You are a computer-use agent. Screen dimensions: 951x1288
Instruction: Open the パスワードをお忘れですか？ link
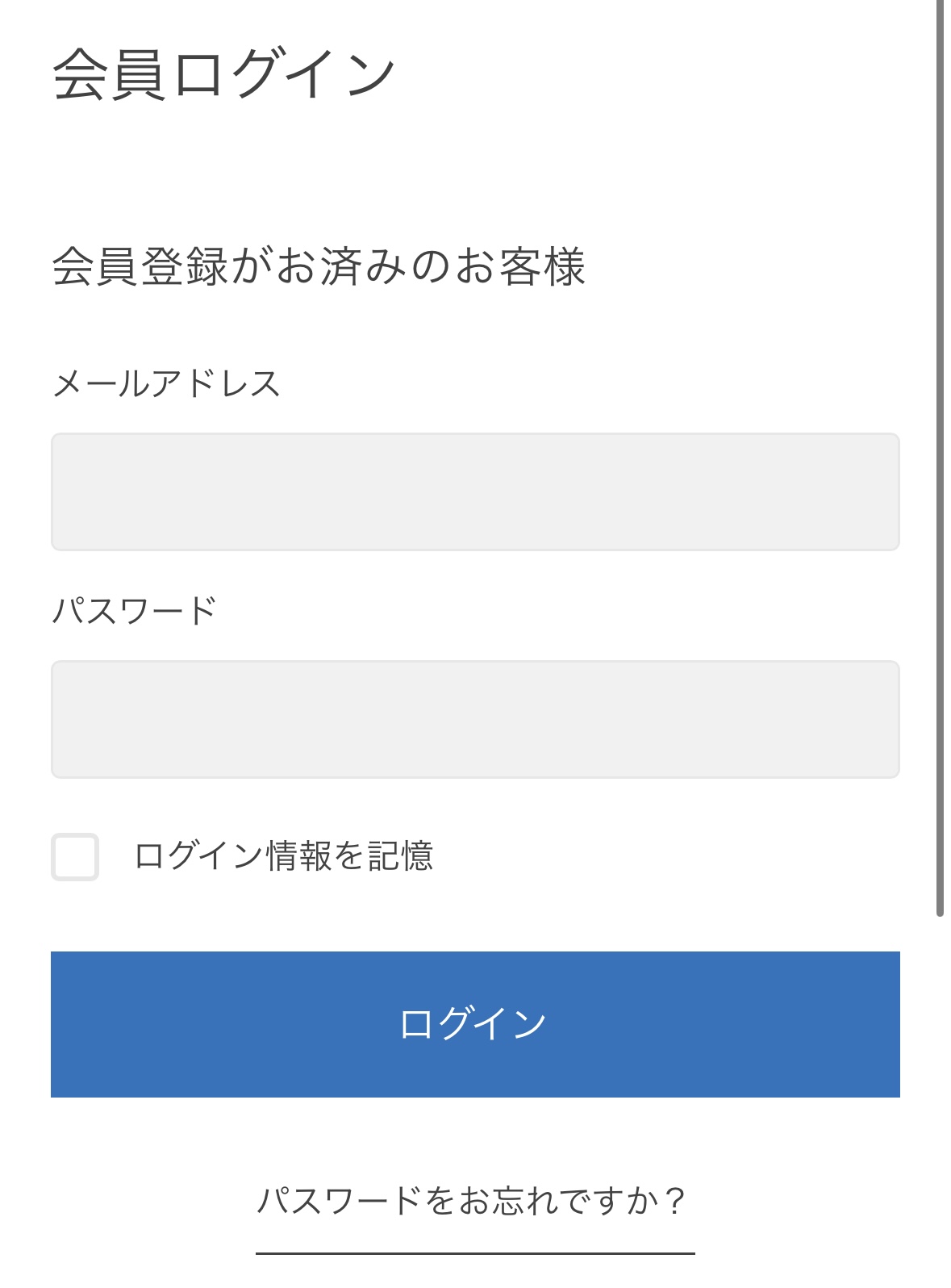pyautogui.click(x=473, y=1201)
